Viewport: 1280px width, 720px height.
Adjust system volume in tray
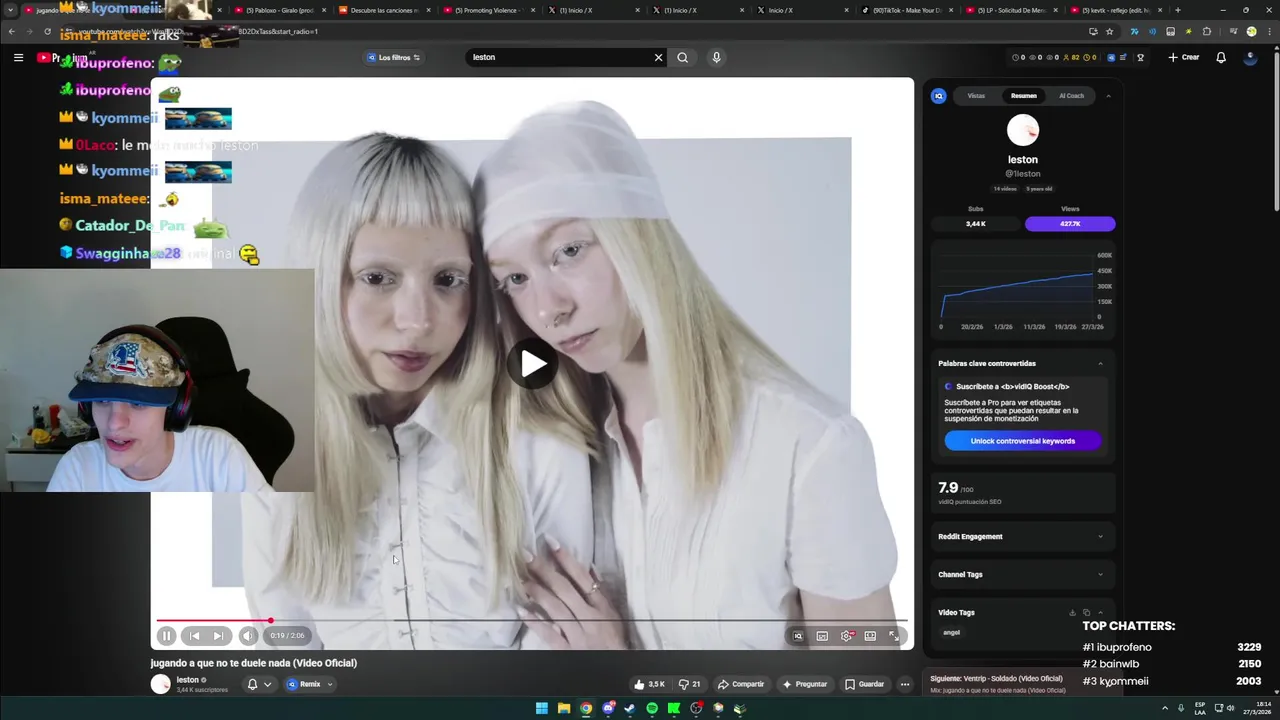click(1230, 708)
